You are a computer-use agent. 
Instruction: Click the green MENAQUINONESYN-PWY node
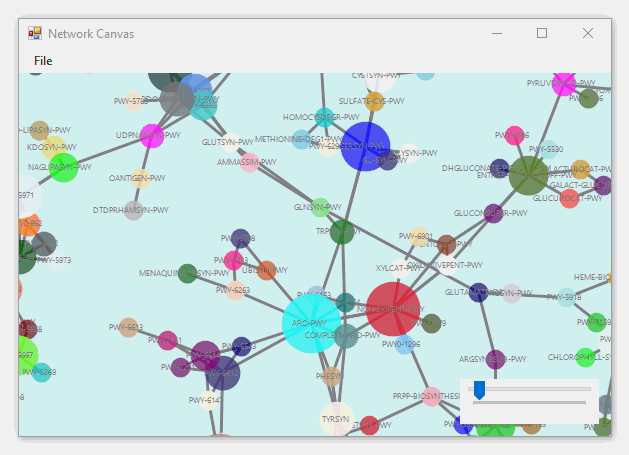click(x=187, y=273)
